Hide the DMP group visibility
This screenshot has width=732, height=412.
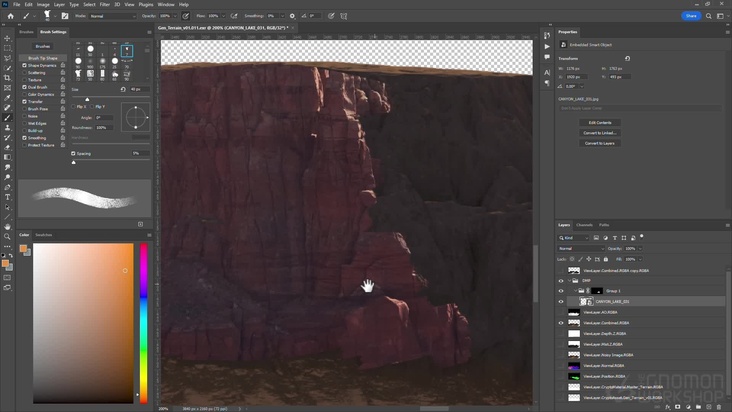click(x=561, y=280)
